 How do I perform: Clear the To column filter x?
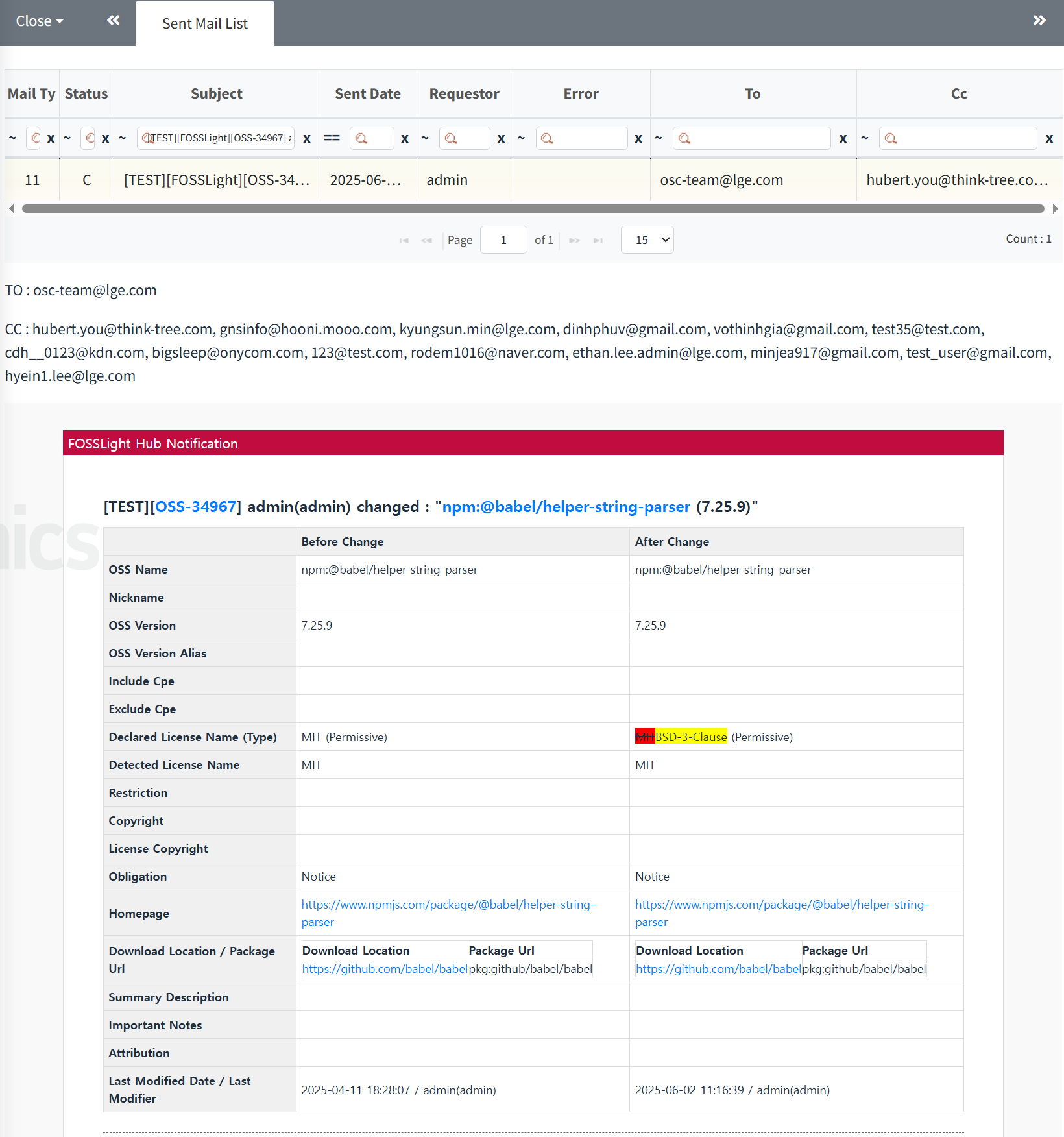coord(843,138)
